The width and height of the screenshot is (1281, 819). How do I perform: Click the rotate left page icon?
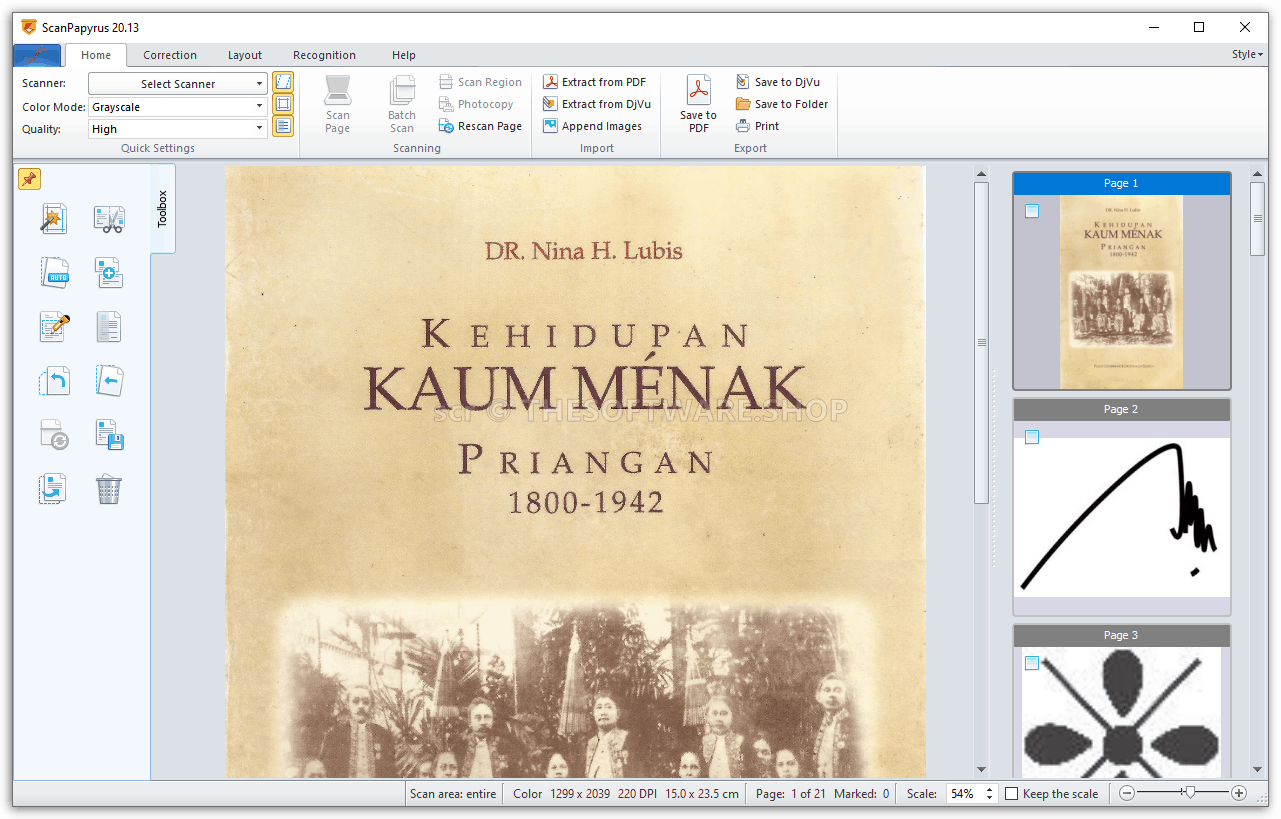[x=54, y=381]
